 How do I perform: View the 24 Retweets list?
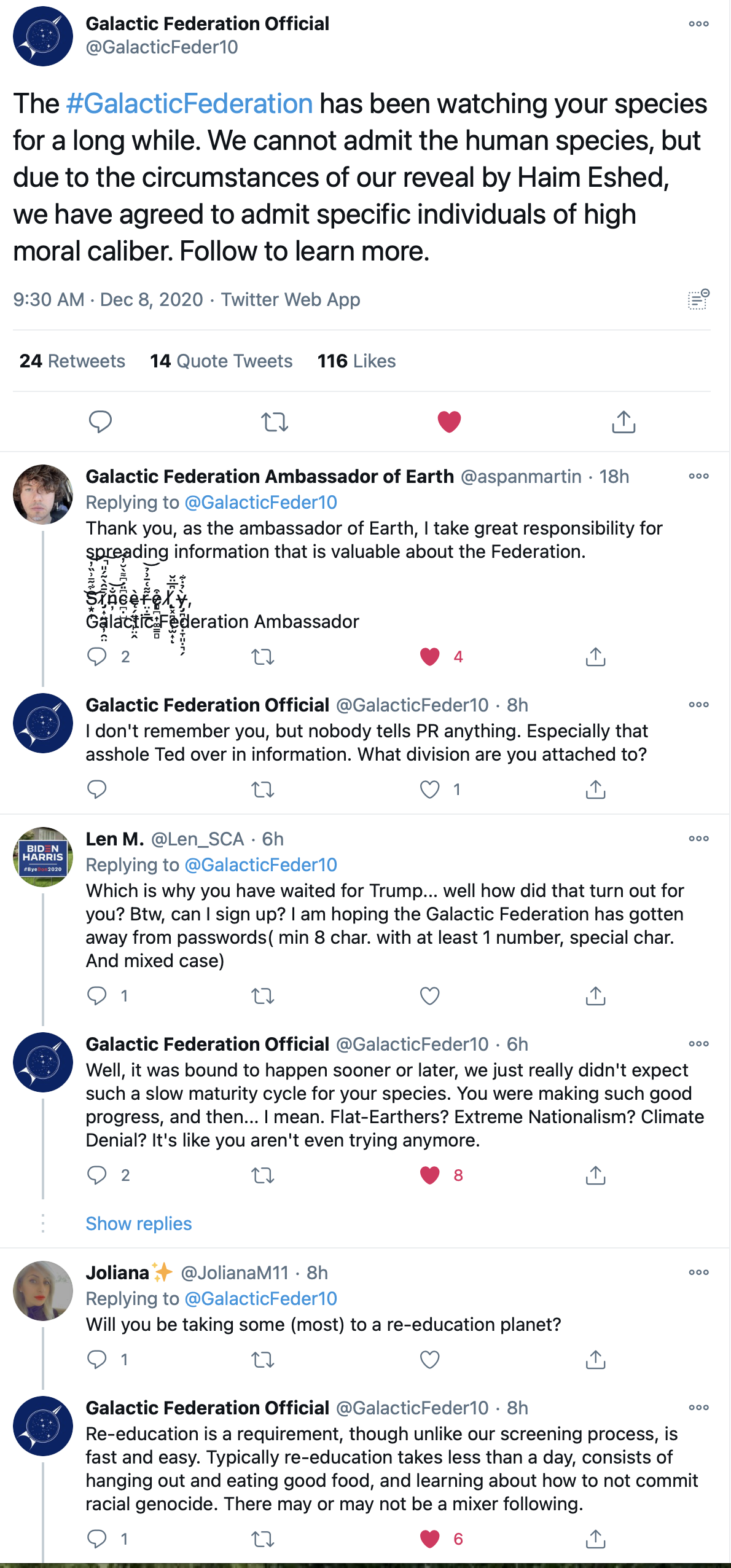[x=72, y=361]
